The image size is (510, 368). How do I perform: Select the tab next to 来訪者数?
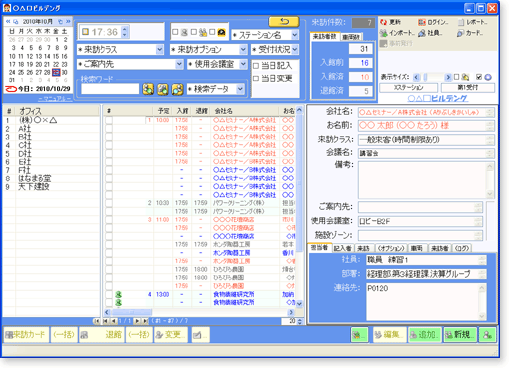351,37
